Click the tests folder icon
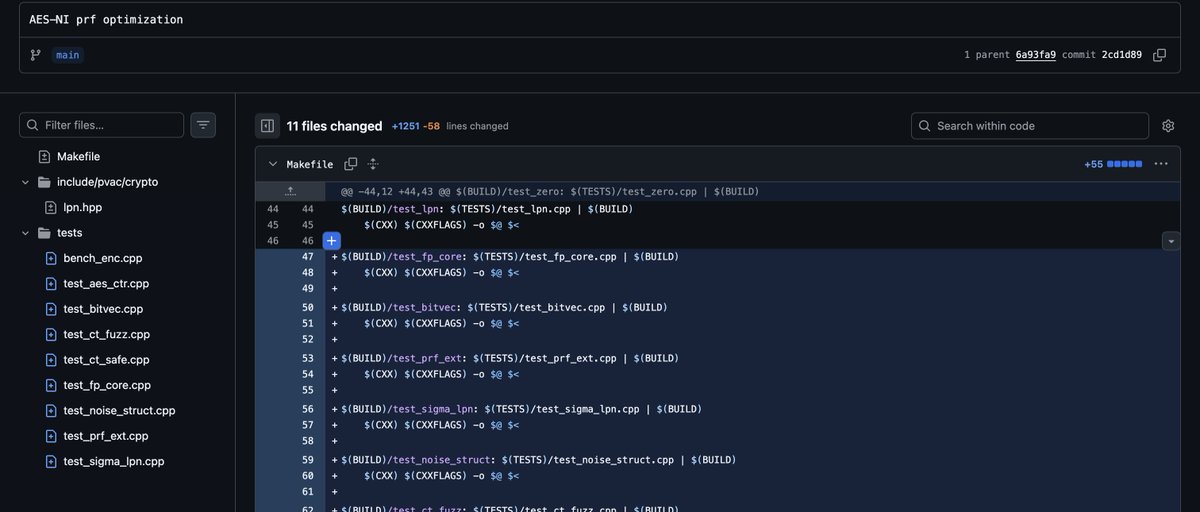 pyautogui.click(x=44, y=233)
